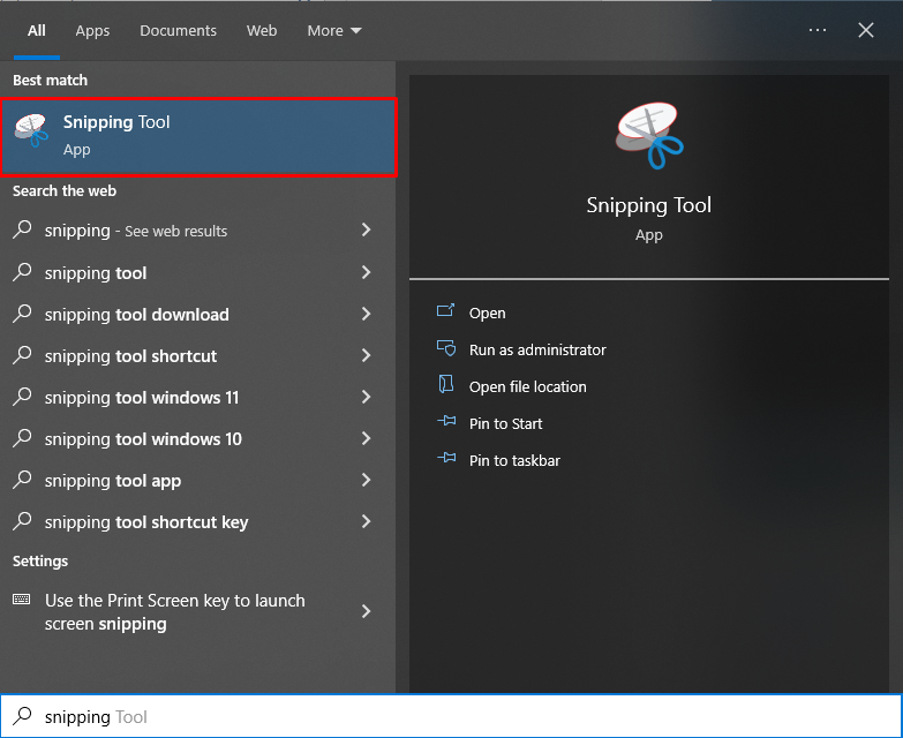Expand arrow for Print Screen key setting
The height and width of the screenshot is (738, 904).
(x=366, y=611)
